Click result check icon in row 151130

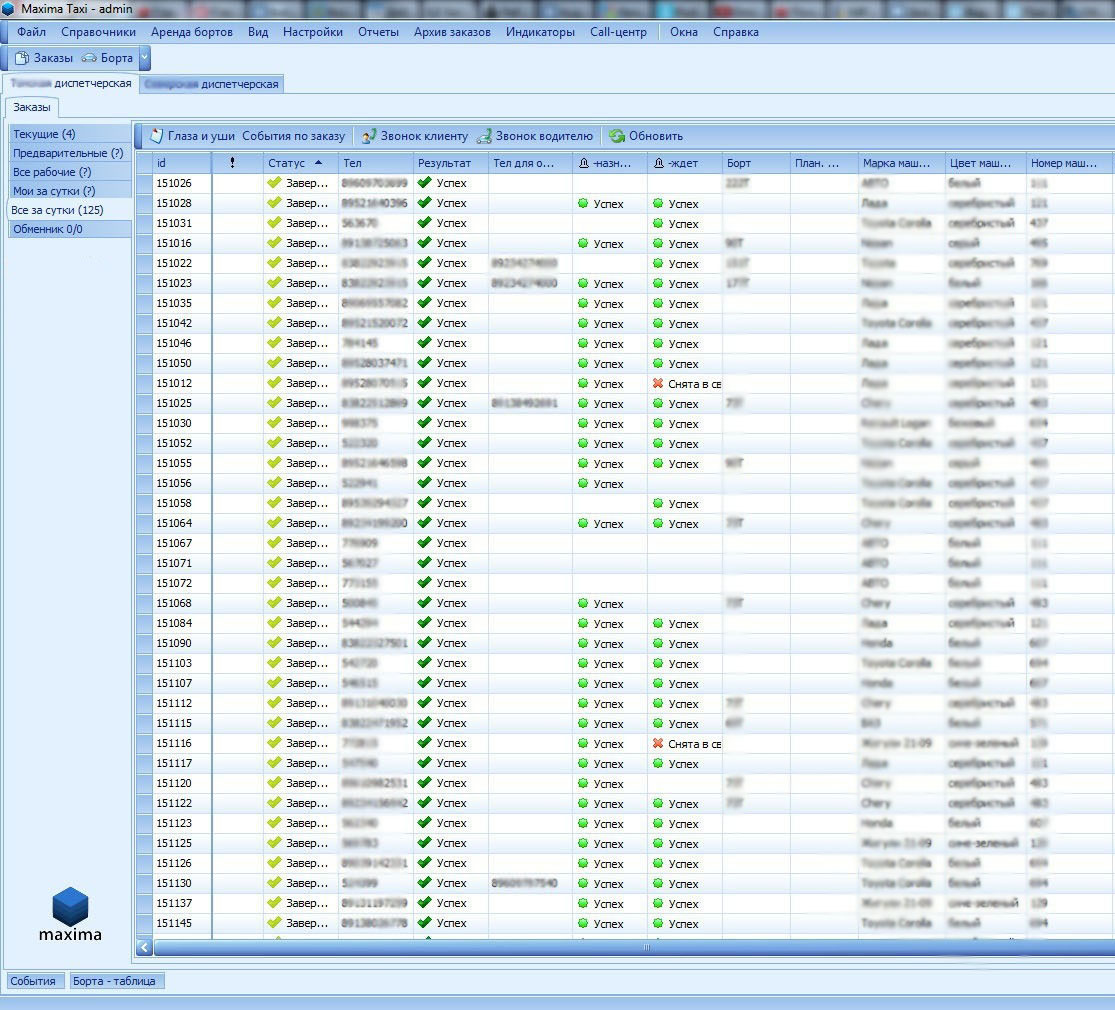coord(425,883)
